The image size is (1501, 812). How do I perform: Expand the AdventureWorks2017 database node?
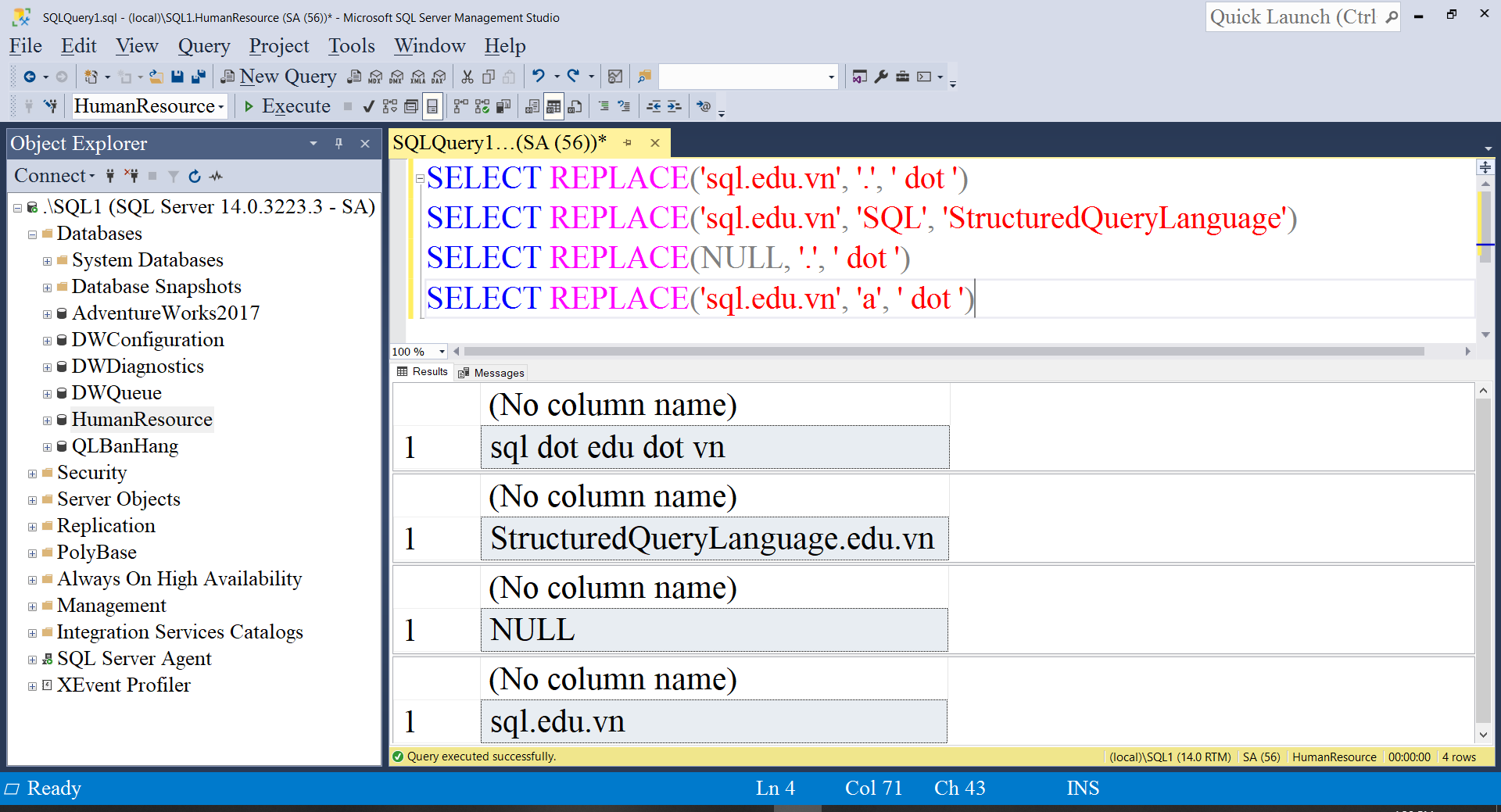47,314
